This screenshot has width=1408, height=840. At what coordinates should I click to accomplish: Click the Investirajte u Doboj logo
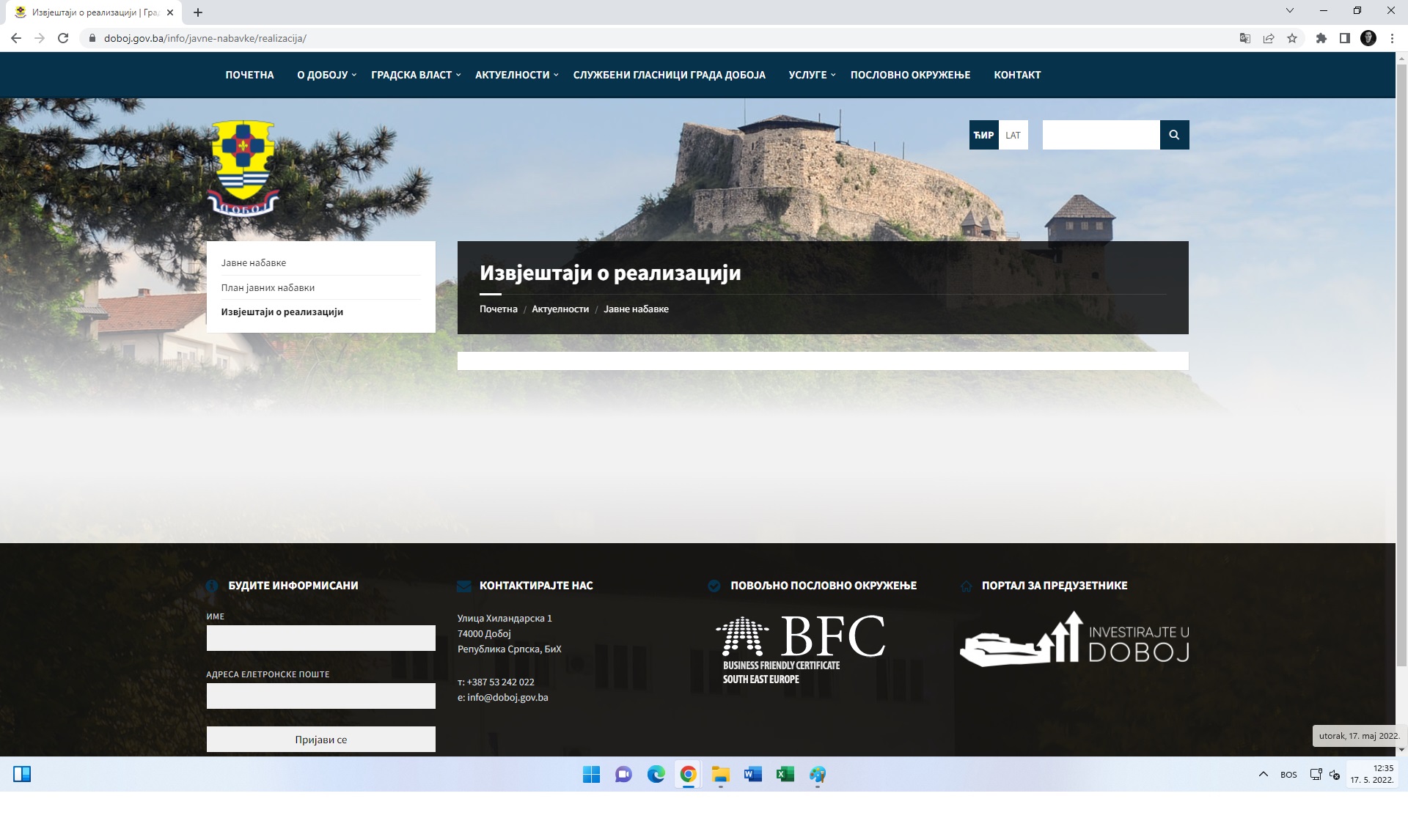point(1074,639)
